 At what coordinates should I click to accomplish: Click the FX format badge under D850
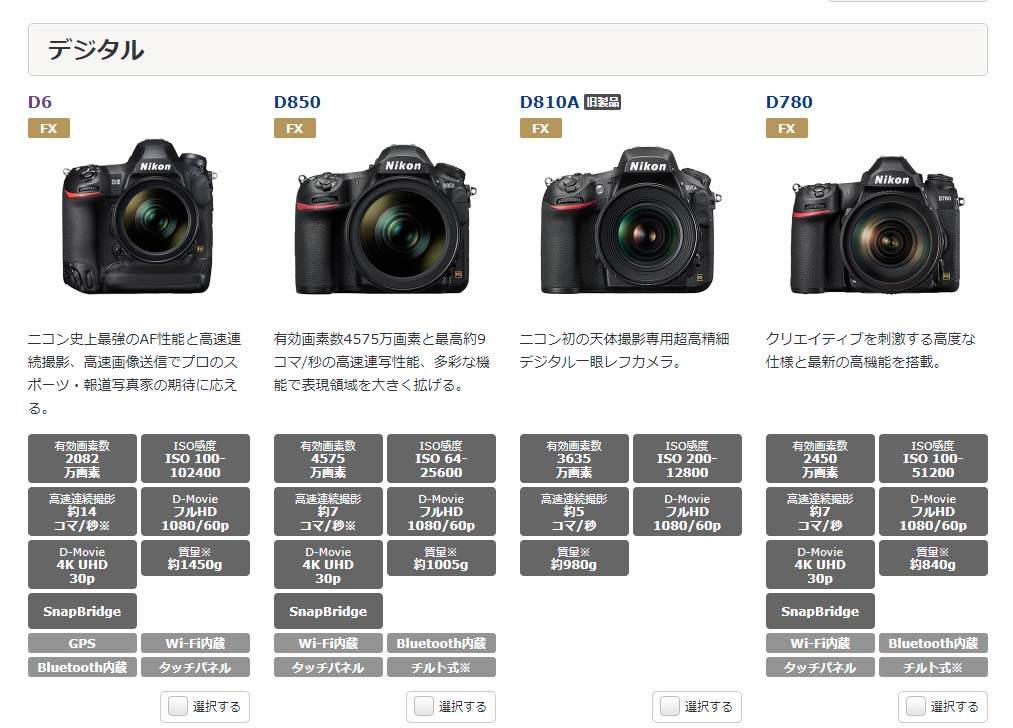pyautogui.click(x=295, y=128)
